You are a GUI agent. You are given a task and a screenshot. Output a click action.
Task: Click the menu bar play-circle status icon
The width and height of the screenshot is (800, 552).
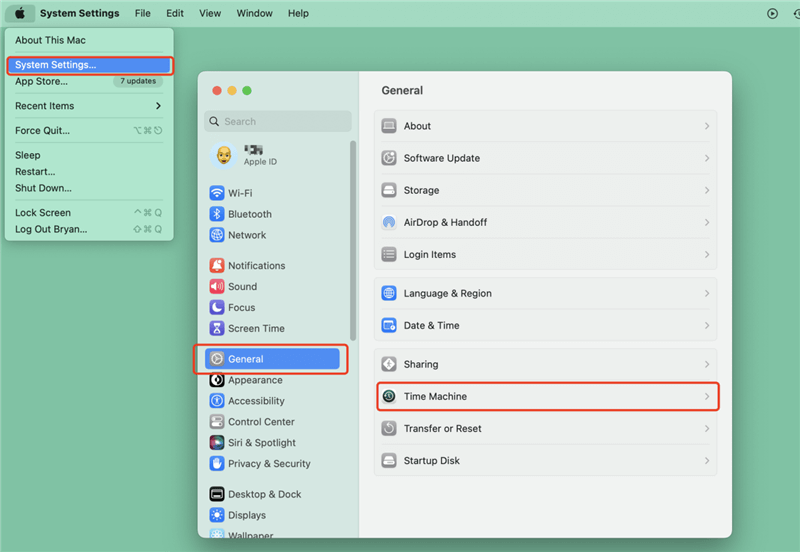[x=772, y=13]
